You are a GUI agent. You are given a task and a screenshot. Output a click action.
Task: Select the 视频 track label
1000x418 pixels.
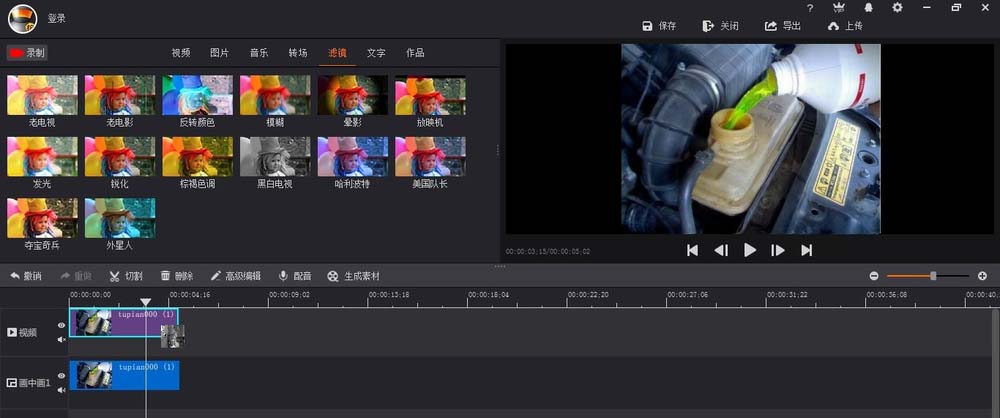pyautogui.click(x=22, y=332)
